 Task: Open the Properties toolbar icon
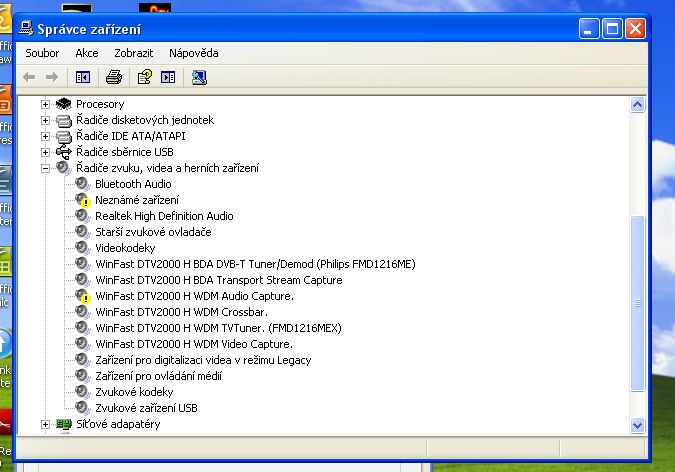tap(145, 78)
